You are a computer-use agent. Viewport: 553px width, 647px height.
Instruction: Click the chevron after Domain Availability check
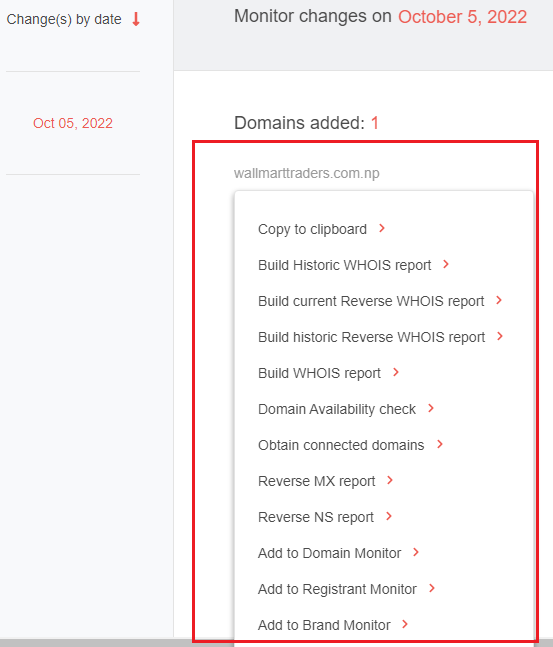tap(431, 408)
